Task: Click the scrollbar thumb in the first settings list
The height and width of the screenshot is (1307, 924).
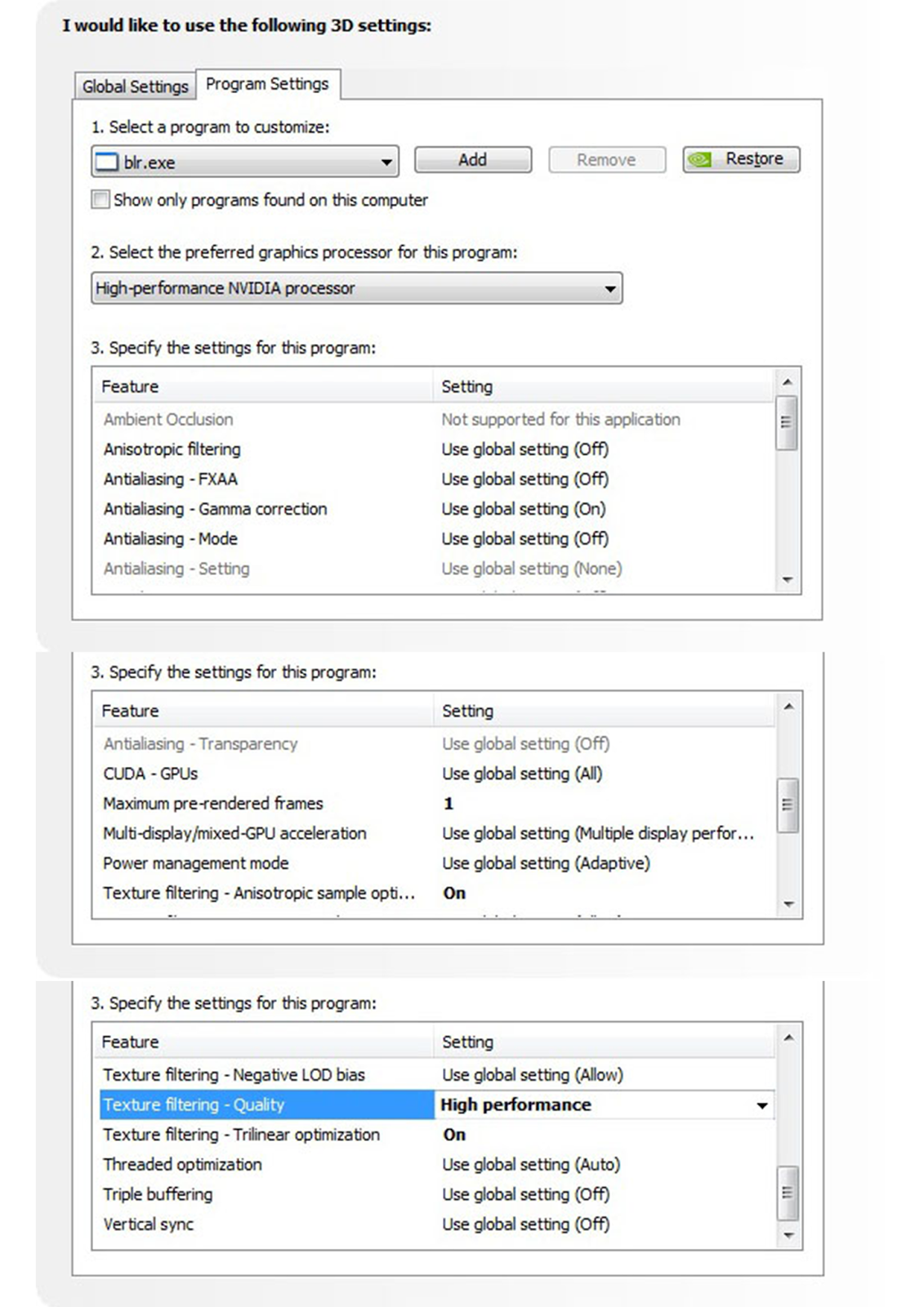Action: click(x=787, y=422)
